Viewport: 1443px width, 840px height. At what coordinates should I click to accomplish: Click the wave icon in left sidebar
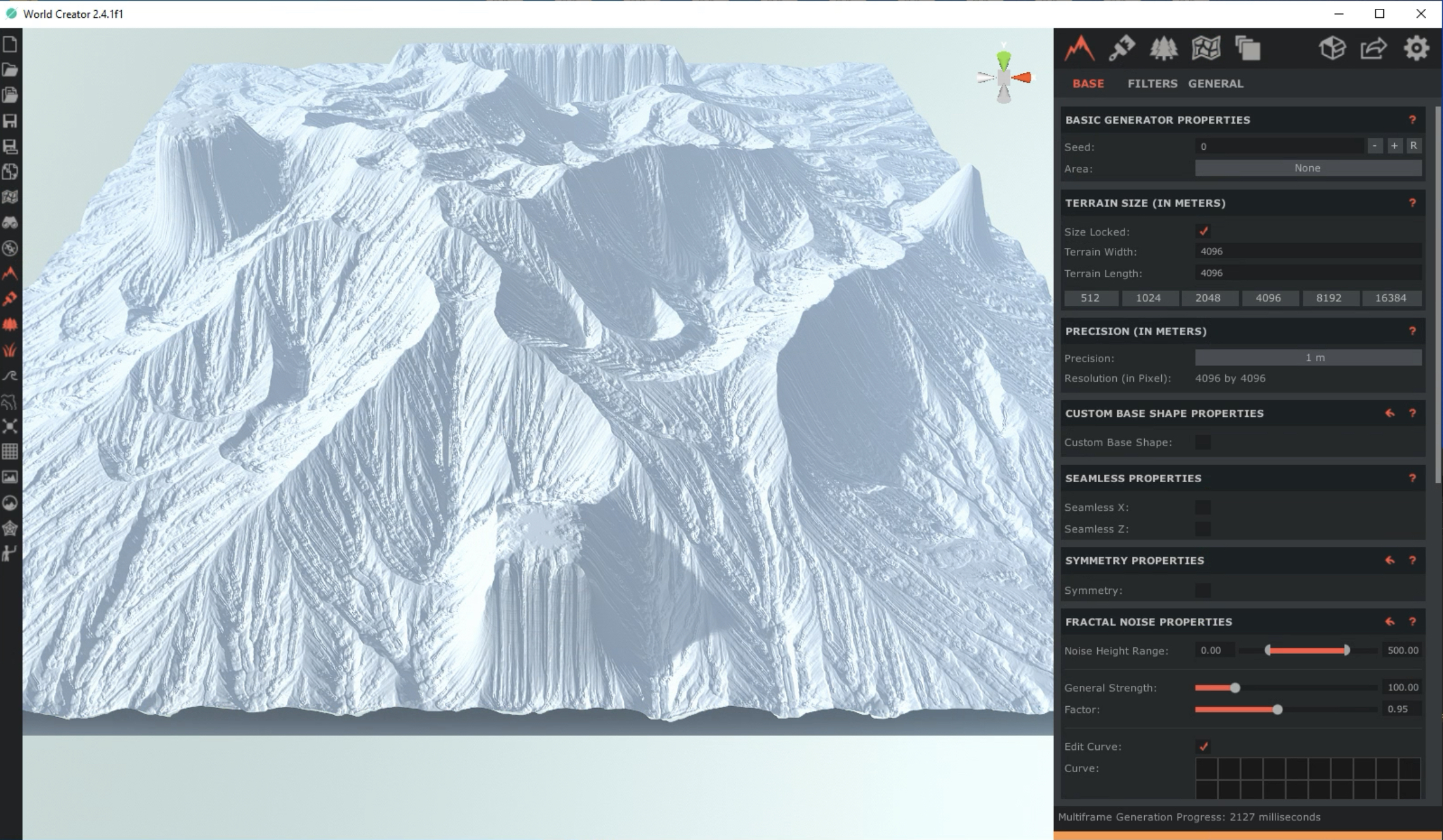tap(10, 376)
